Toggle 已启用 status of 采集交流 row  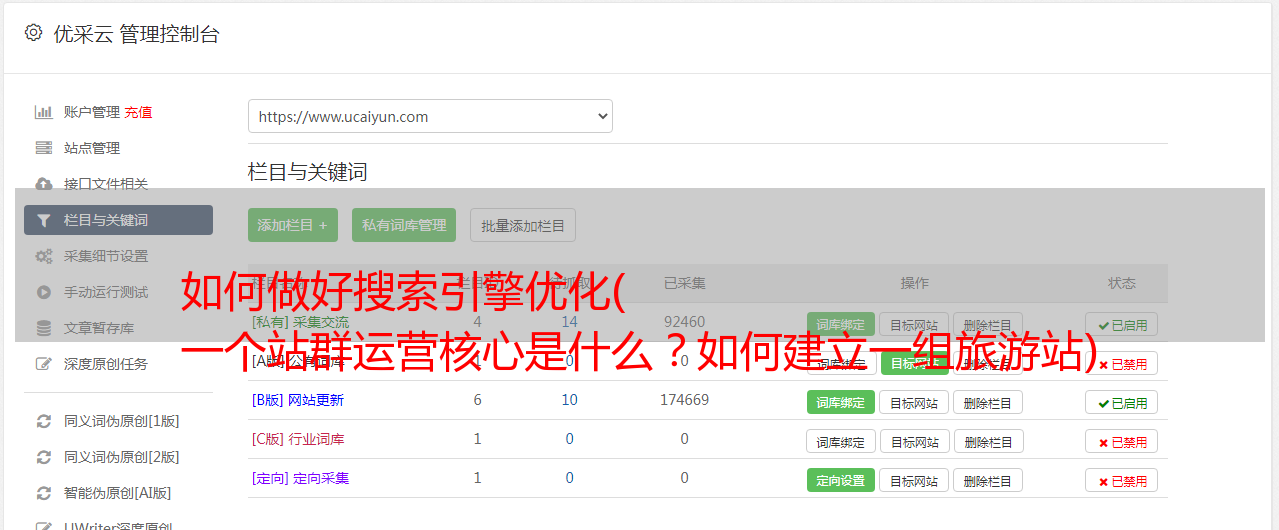point(1122,324)
